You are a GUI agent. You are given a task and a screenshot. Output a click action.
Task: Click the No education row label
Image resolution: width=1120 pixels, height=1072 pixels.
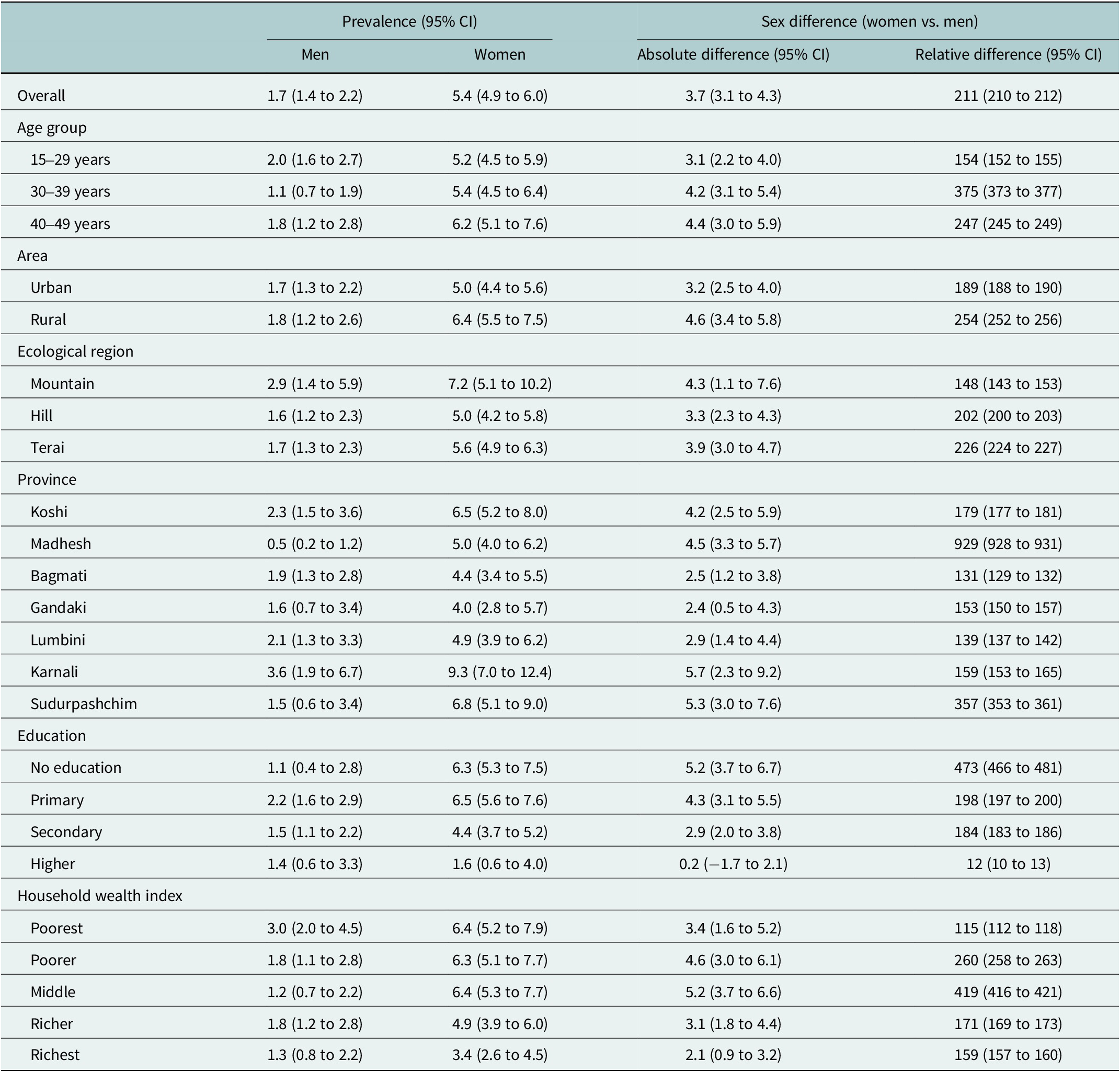pos(76,768)
